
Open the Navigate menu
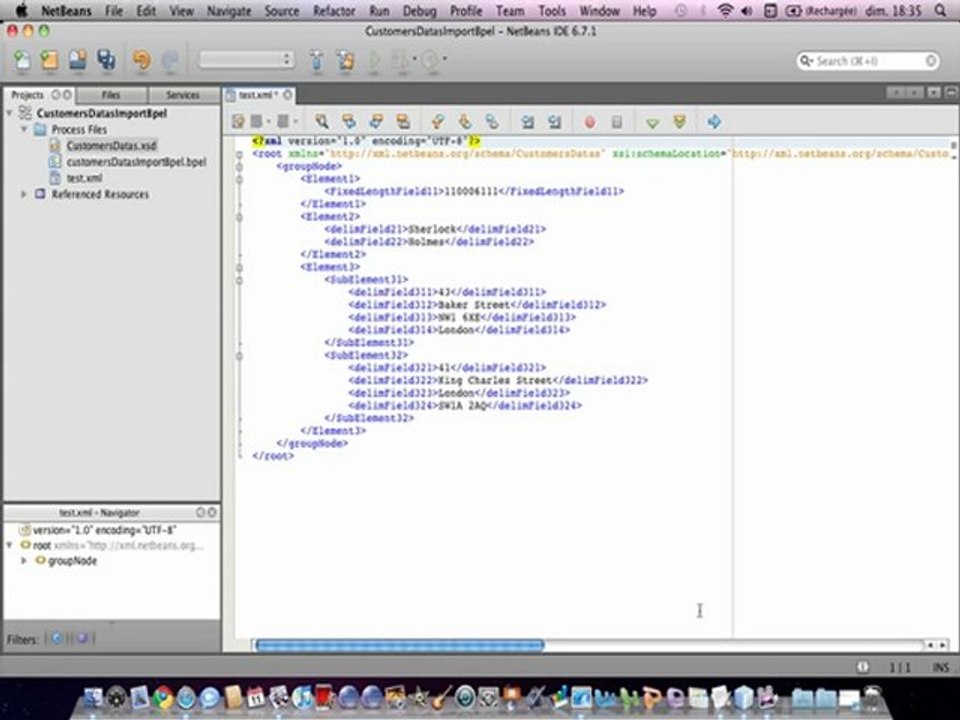229,10
